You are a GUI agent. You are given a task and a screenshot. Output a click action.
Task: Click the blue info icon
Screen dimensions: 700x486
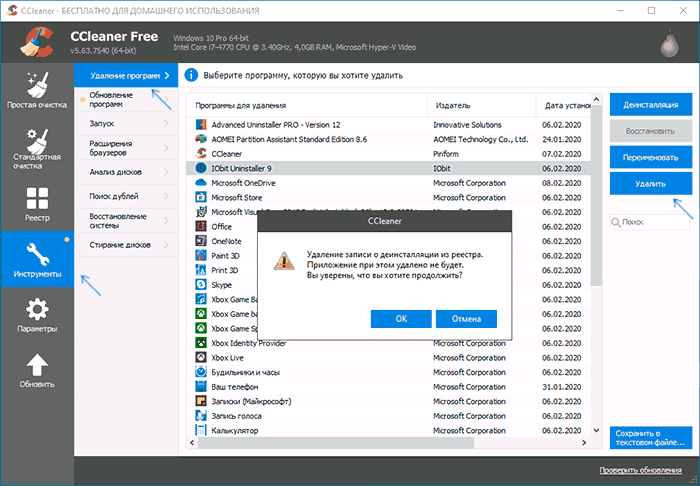coord(191,75)
